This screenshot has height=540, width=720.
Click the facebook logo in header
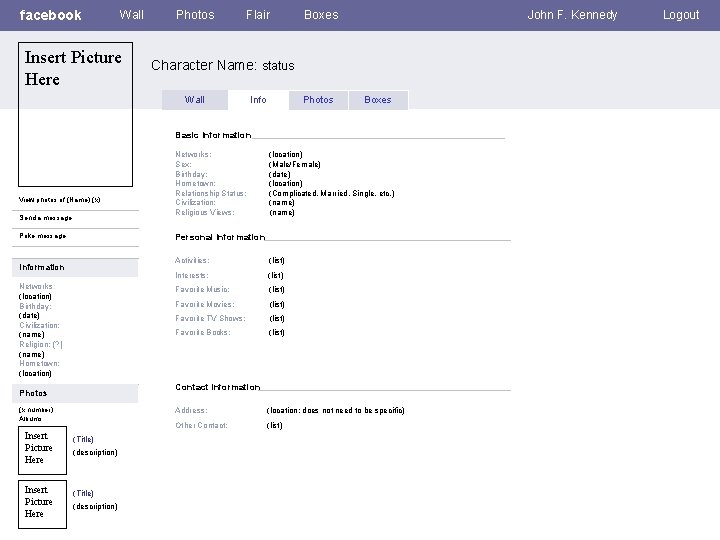50,15
